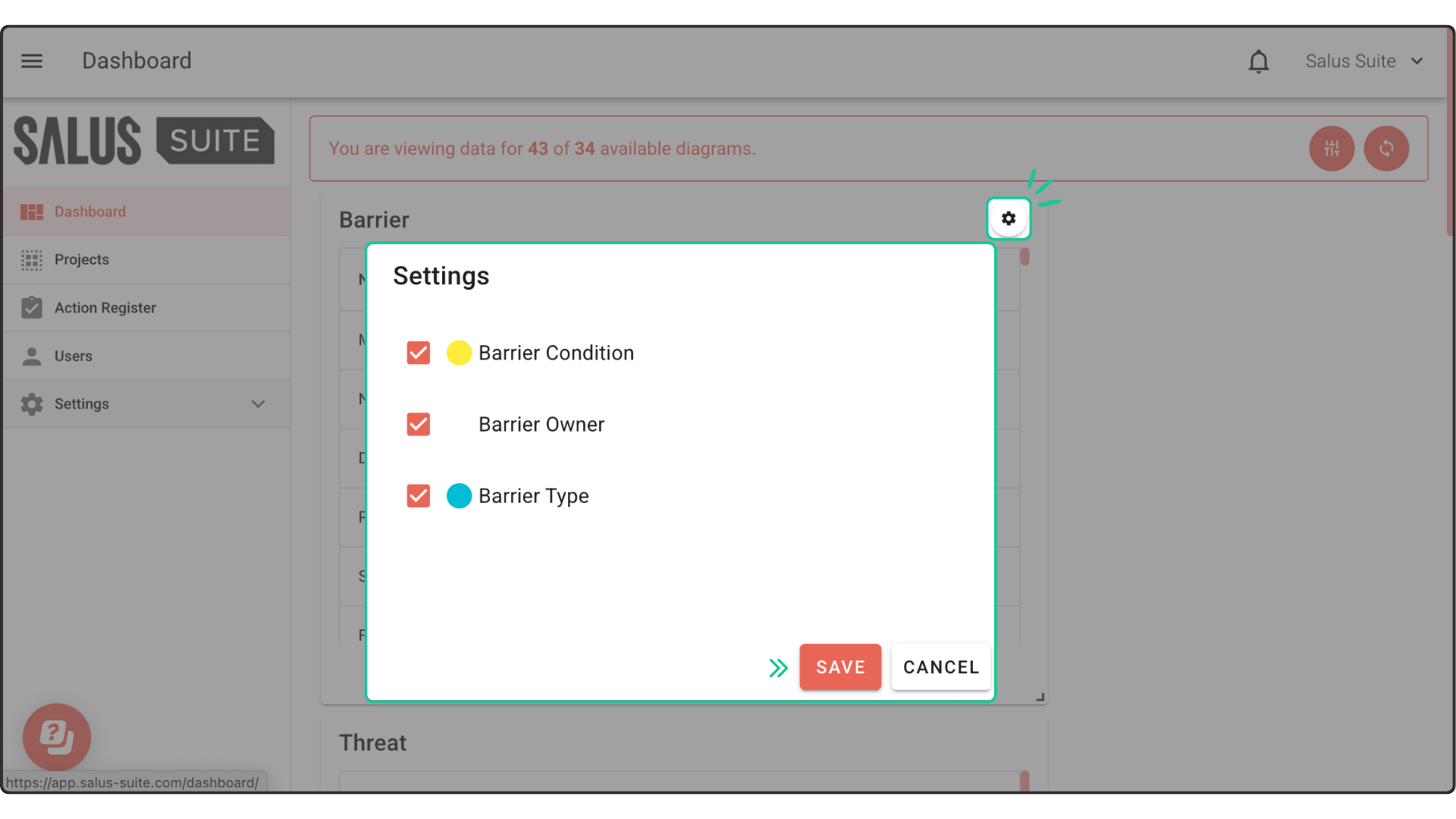Click the Salus Suite logo
This screenshot has height=819, width=1456.
pyautogui.click(x=144, y=141)
